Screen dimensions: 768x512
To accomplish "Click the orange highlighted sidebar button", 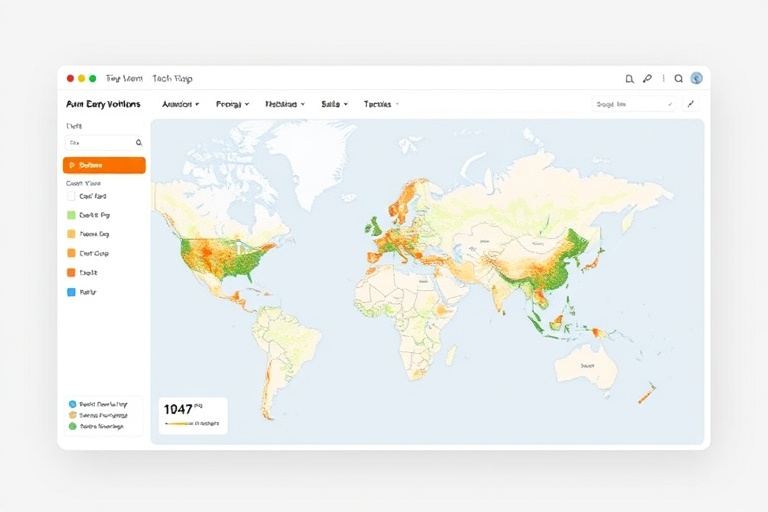I will pyautogui.click(x=104, y=165).
